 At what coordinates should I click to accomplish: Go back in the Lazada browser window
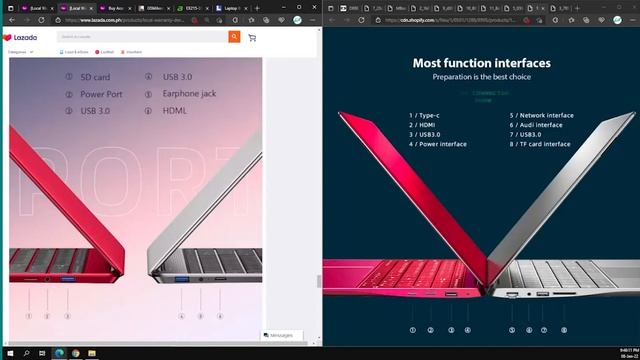pyautogui.click(x=12, y=20)
